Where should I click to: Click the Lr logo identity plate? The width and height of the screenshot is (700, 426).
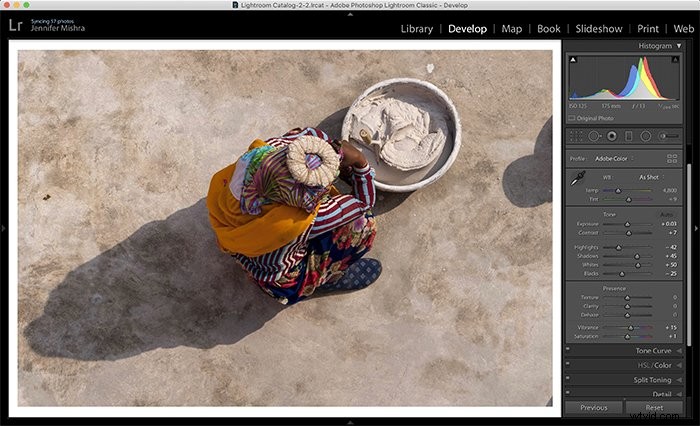pyautogui.click(x=15, y=25)
